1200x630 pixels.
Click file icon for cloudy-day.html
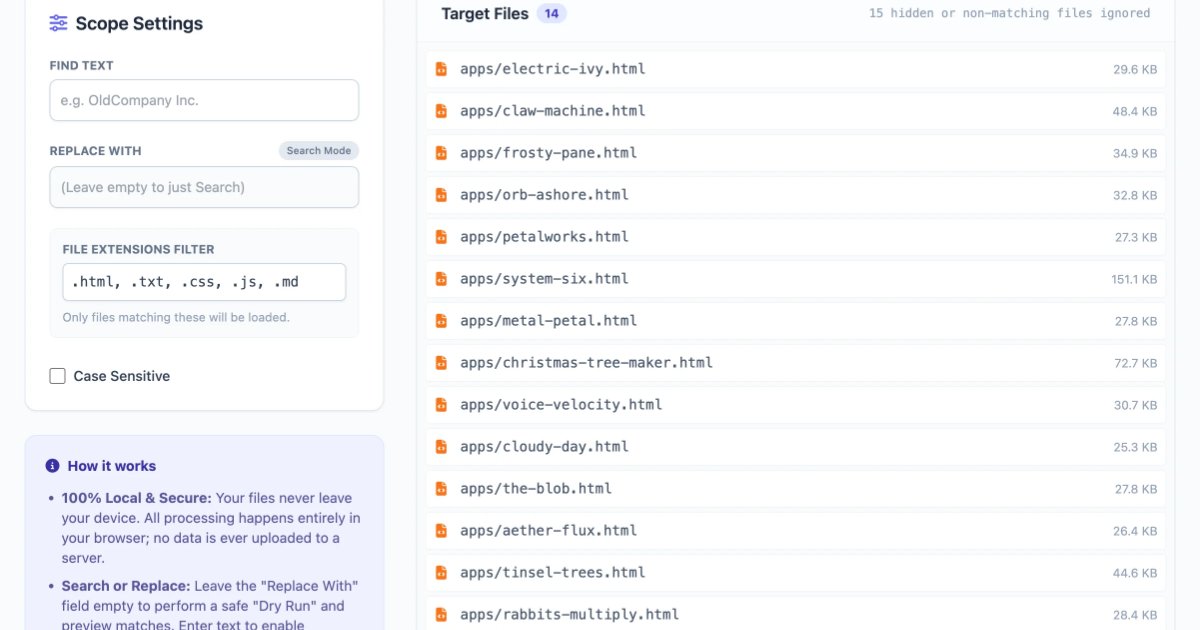(x=441, y=447)
